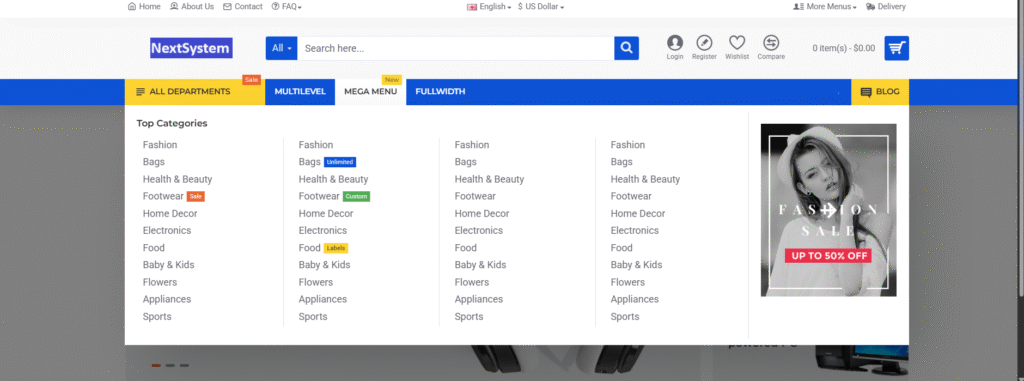Open the Blog menu button
The height and width of the screenshot is (381, 1024).
[x=880, y=91]
